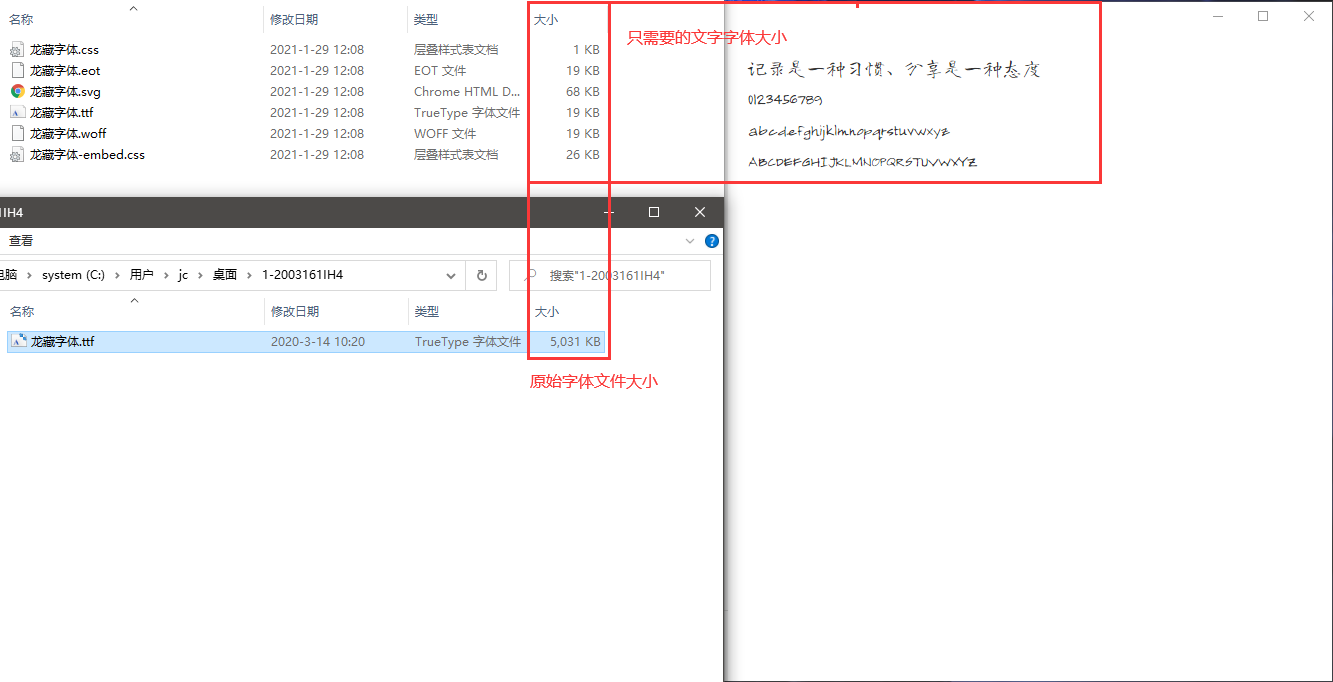The width and height of the screenshot is (1333, 682).
Task: Maximize the 1-2003161IH4 Explorer window
Action: [x=654, y=212]
